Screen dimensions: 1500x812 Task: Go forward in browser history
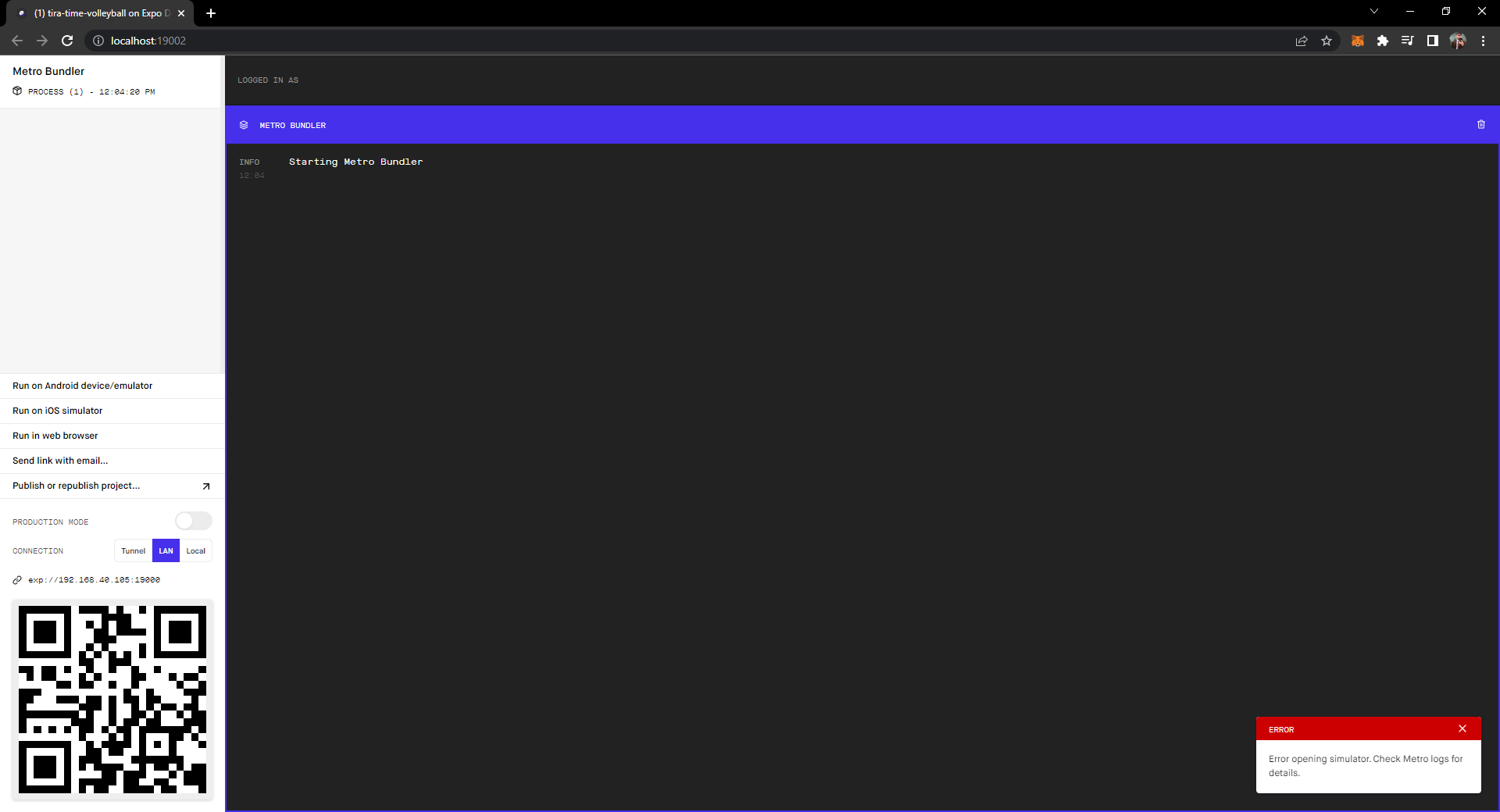pyautogui.click(x=42, y=41)
